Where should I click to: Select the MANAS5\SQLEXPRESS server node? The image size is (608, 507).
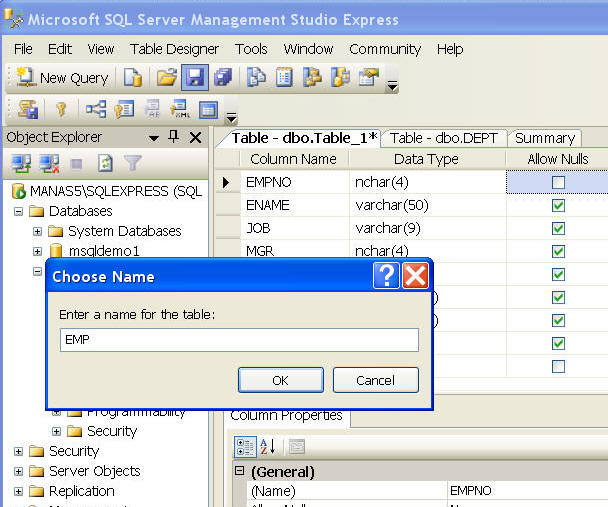click(x=116, y=191)
